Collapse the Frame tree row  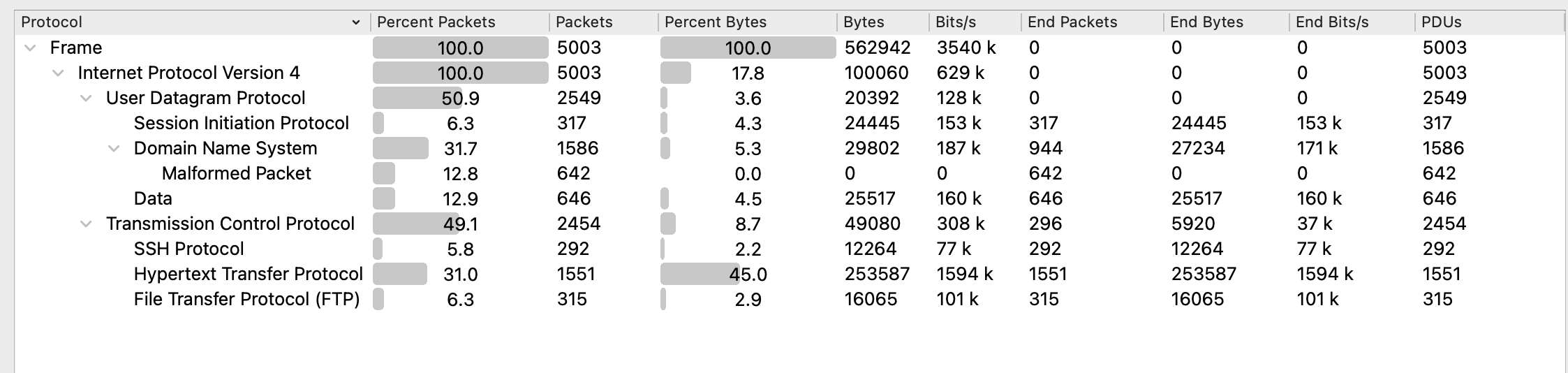coord(30,48)
